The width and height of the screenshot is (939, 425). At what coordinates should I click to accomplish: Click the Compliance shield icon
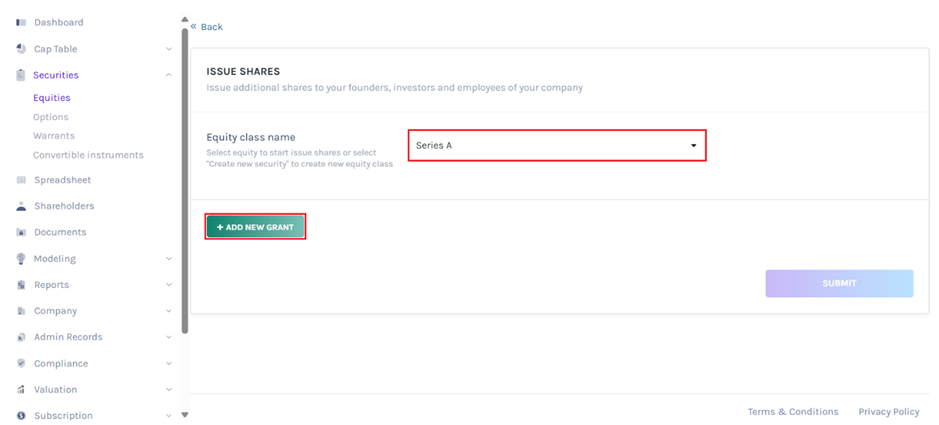tap(21, 363)
